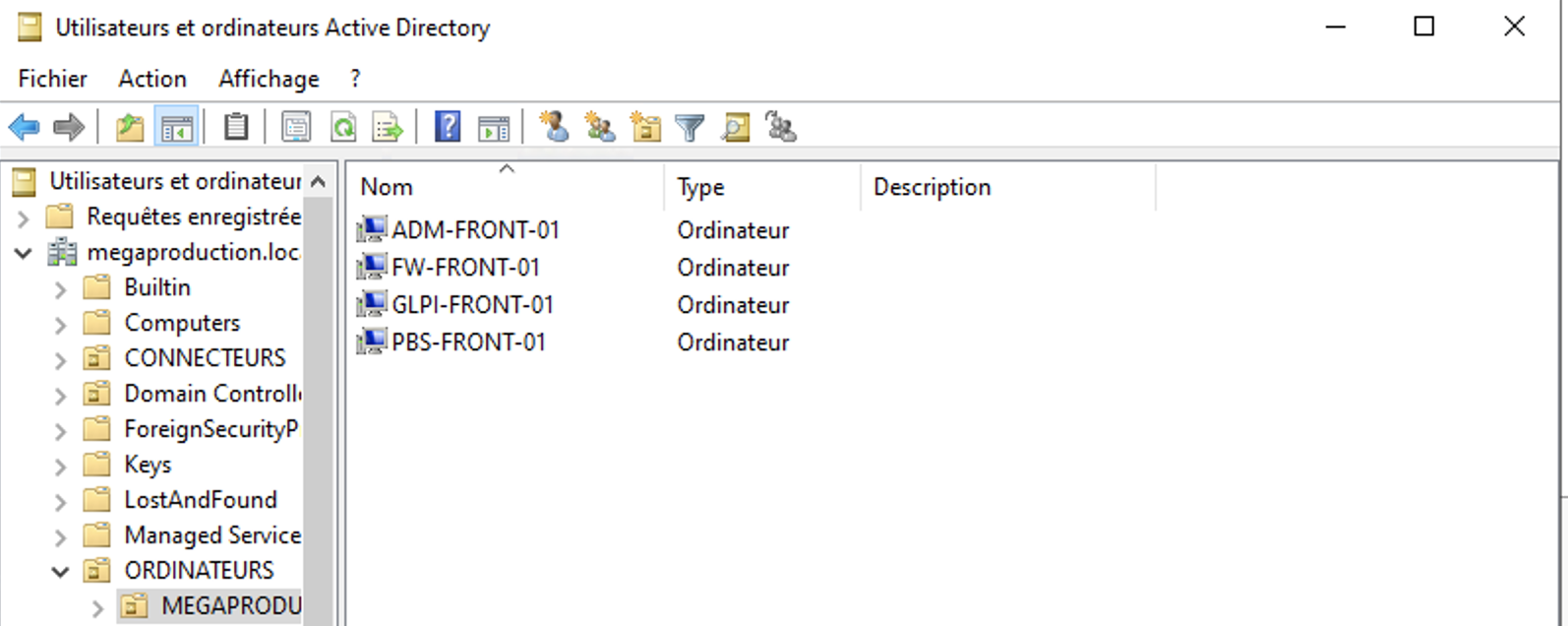This screenshot has width=1568, height=626.
Task: Toggle the show/hide console tree button
Action: pos(177,127)
